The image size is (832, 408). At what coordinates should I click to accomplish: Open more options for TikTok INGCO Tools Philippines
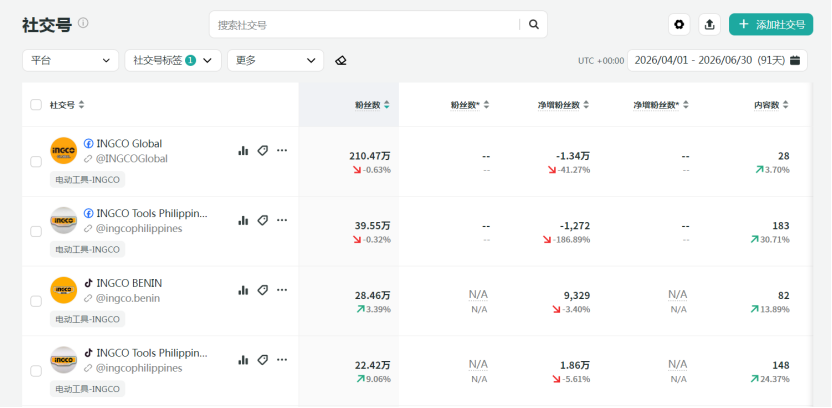point(282,360)
